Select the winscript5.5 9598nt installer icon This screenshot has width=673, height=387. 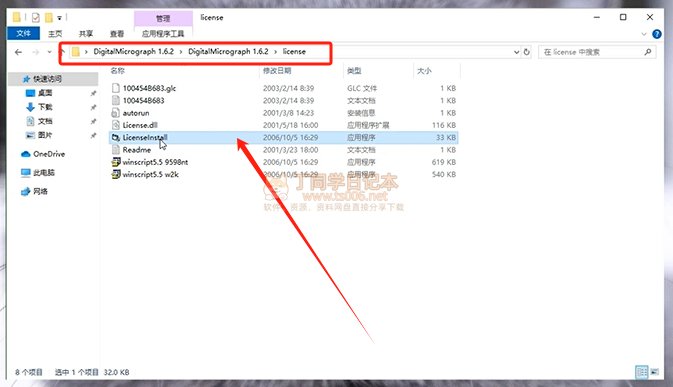116,162
